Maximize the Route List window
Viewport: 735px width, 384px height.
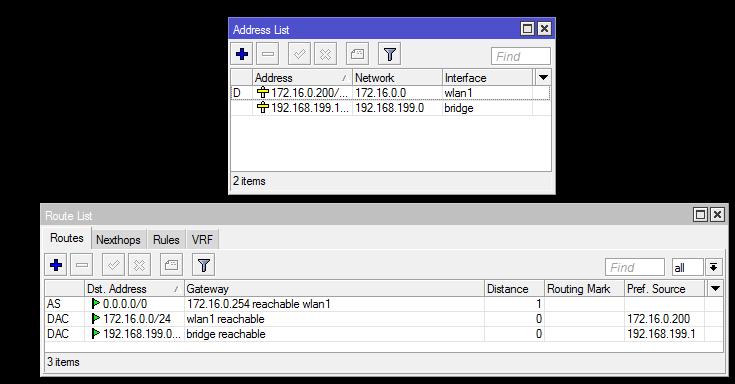[x=700, y=215]
